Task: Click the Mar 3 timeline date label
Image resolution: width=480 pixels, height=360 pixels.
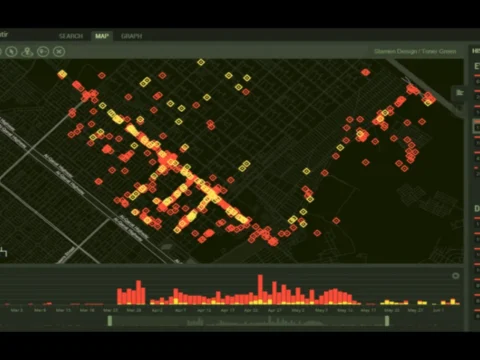Action: click(17, 310)
